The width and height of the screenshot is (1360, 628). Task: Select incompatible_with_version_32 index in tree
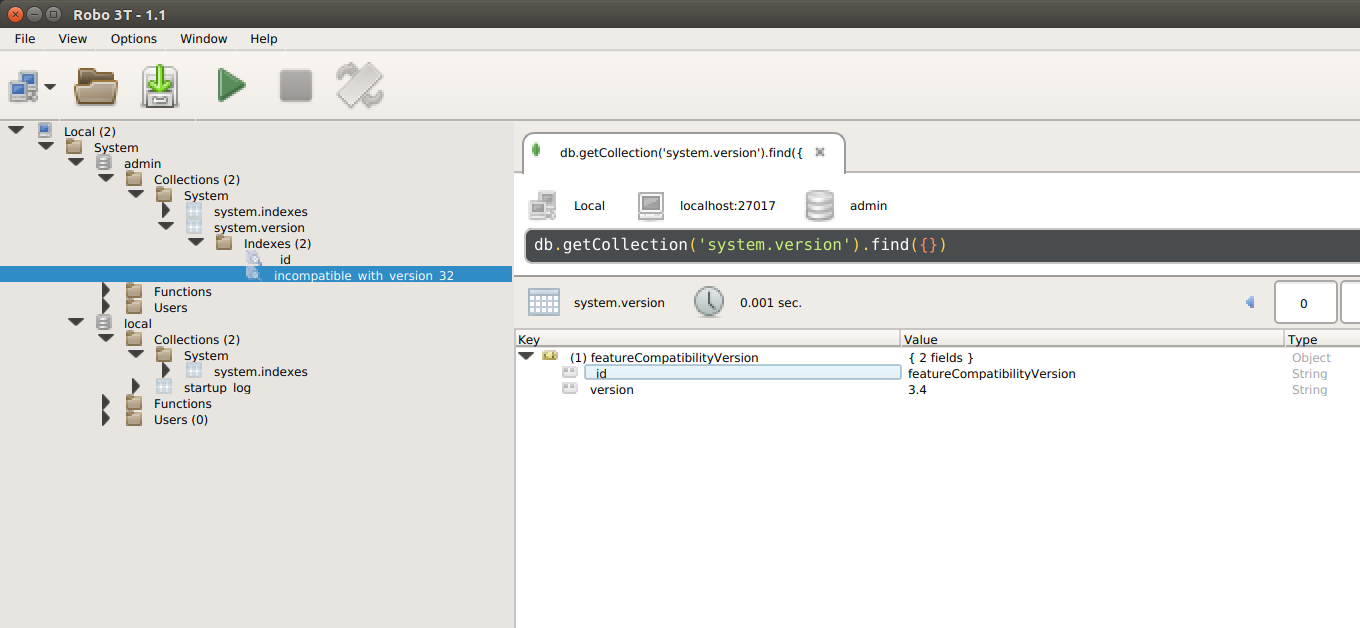pos(363,275)
